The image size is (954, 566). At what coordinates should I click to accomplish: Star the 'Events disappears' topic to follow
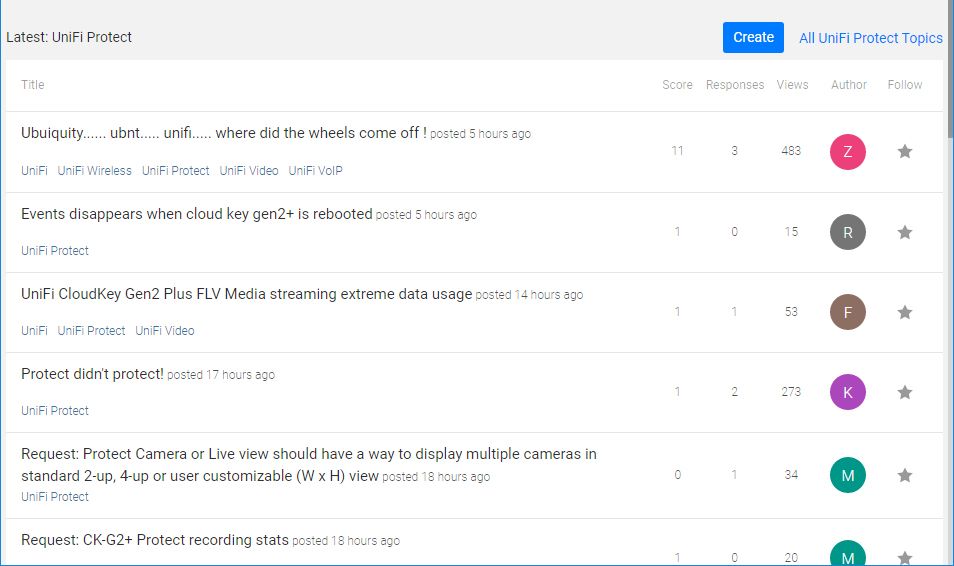(x=905, y=232)
